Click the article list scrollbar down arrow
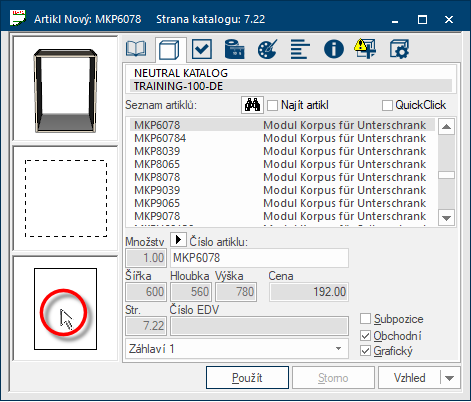471x402 pixels. click(446, 218)
